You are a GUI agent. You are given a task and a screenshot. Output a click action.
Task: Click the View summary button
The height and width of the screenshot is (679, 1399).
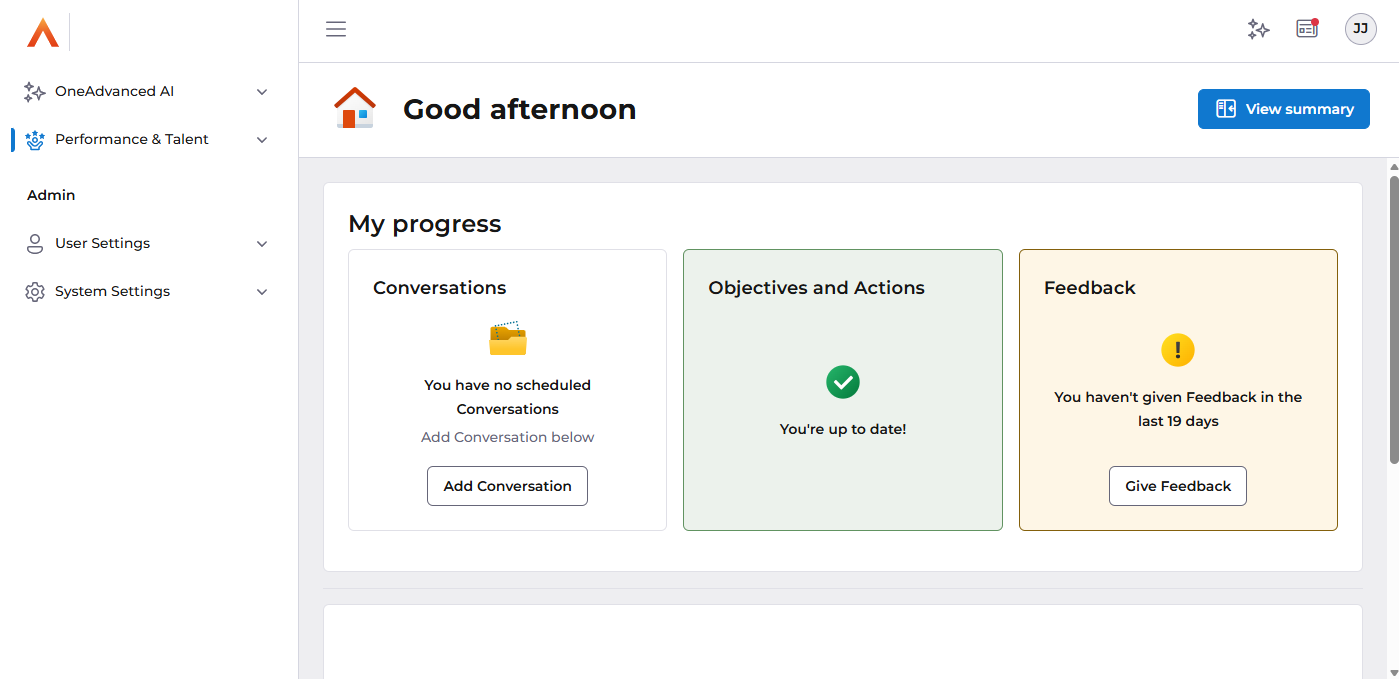1283,109
